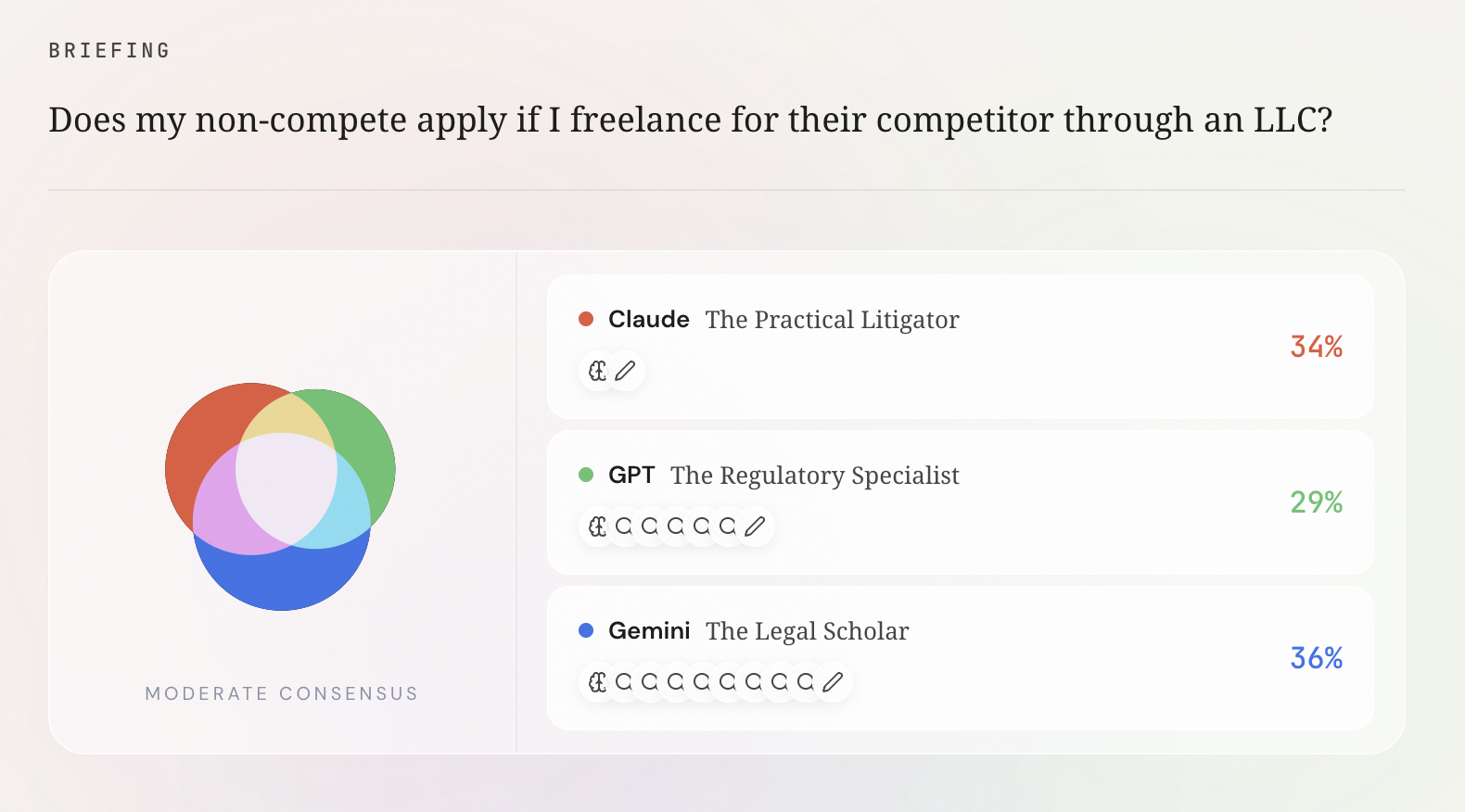Click the pencil icon in GPT's row
The width and height of the screenshot is (1465, 812).
755,527
